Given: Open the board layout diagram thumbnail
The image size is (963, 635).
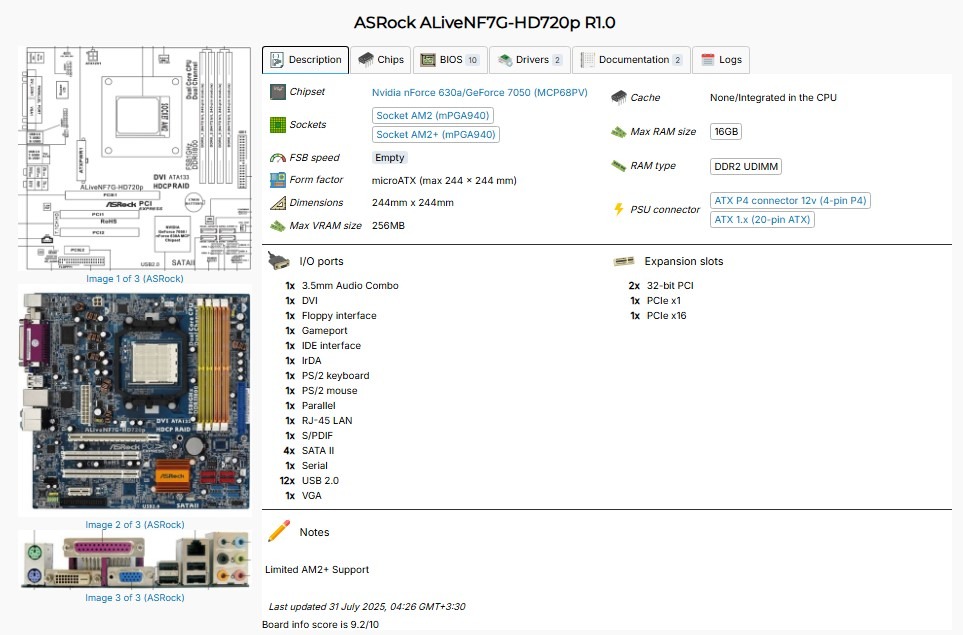Looking at the screenshot, I should pyautogui.click(x=135, y=158).
